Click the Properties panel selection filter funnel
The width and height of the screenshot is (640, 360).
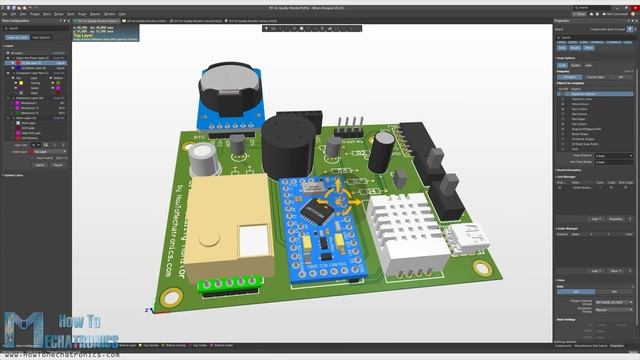pos(630,29)
